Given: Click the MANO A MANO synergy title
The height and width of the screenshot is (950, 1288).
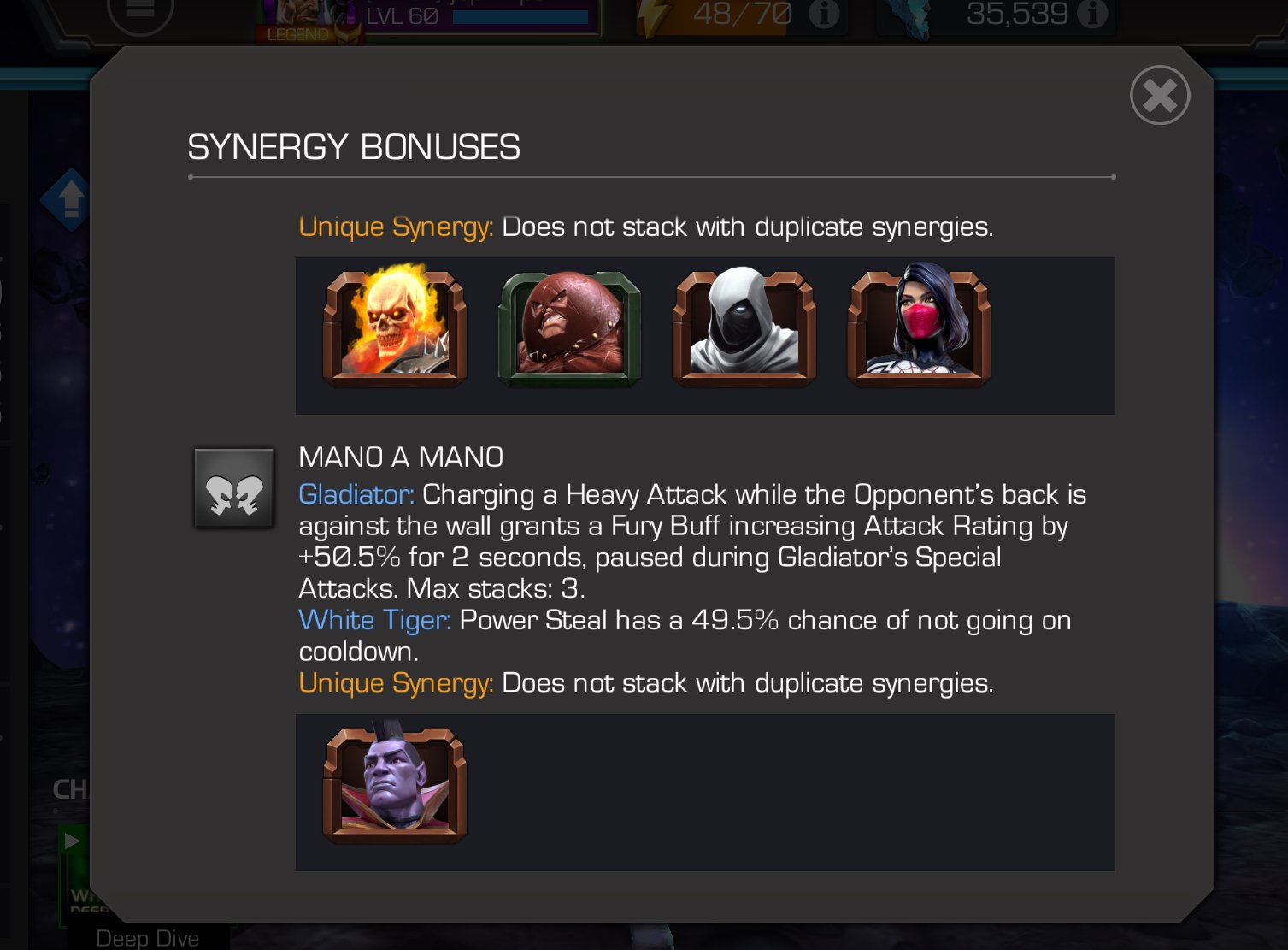Looking at the screenshot, I should click(401, 457).
